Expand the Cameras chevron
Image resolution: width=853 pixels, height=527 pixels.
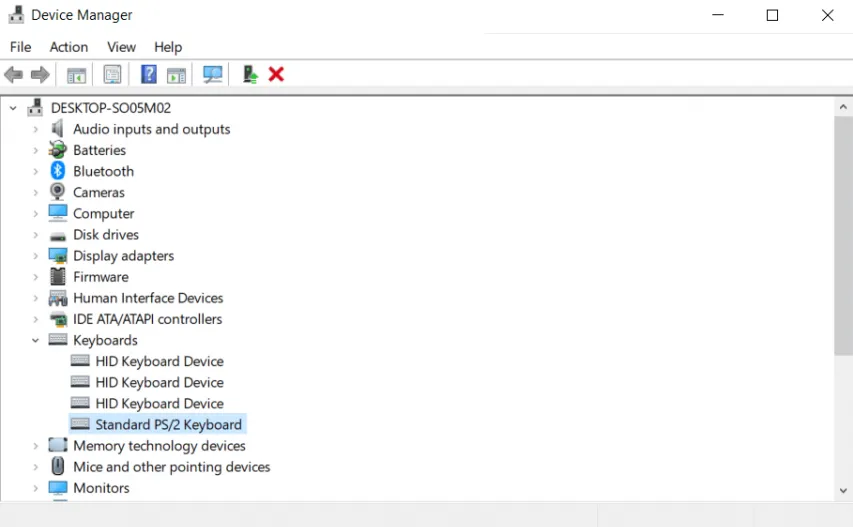point(35,193)
